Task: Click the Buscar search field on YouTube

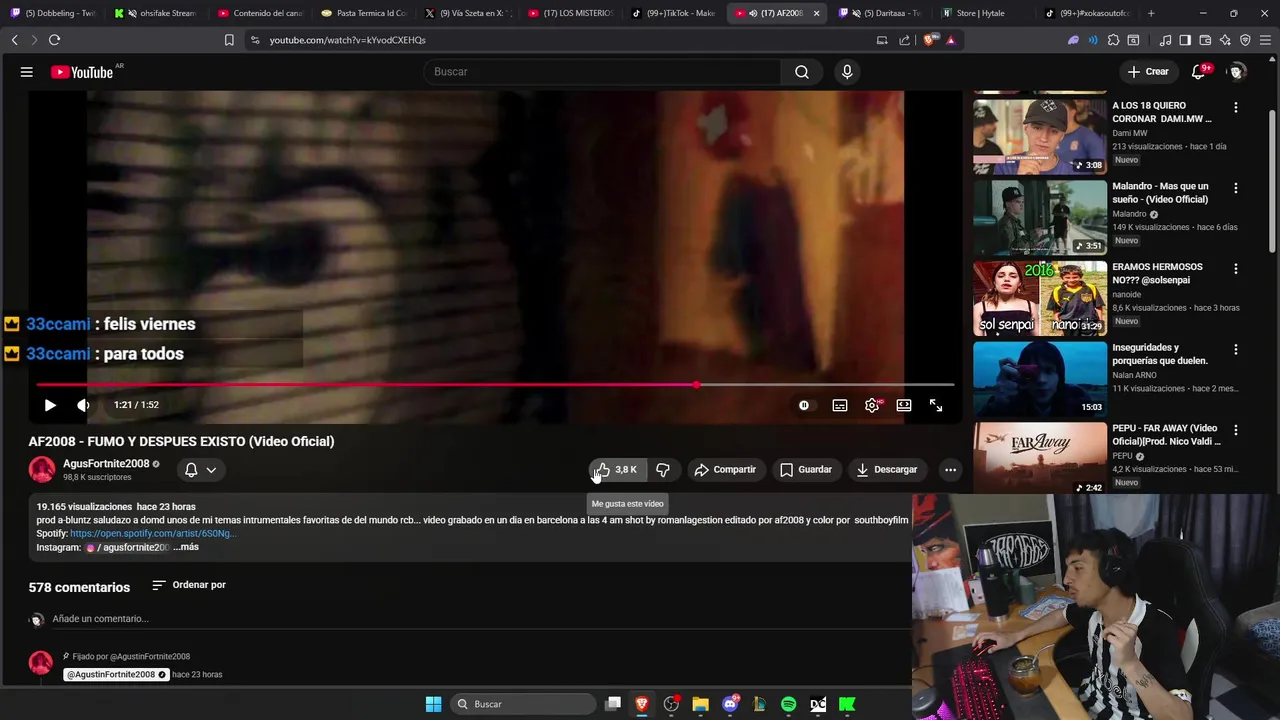Action: tap(603, 72)
